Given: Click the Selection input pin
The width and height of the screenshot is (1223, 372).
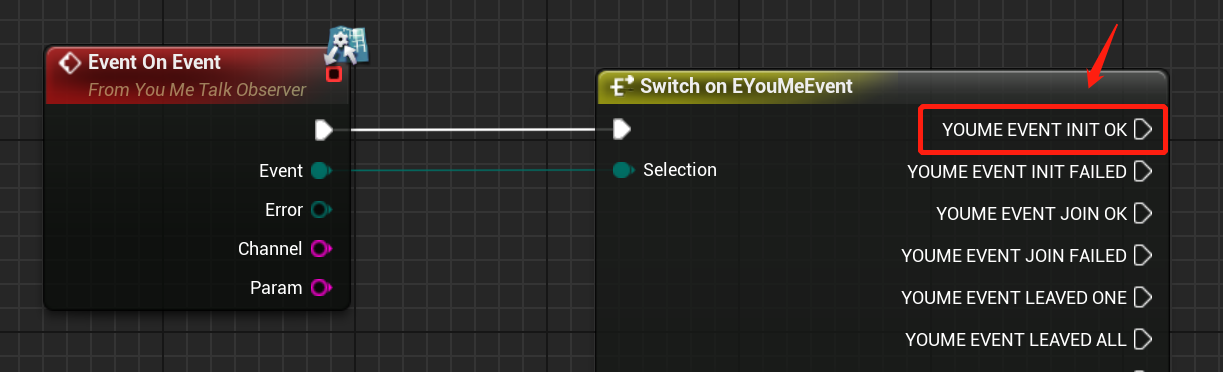Looking at the screenshot, I should (x=622, y=171).
